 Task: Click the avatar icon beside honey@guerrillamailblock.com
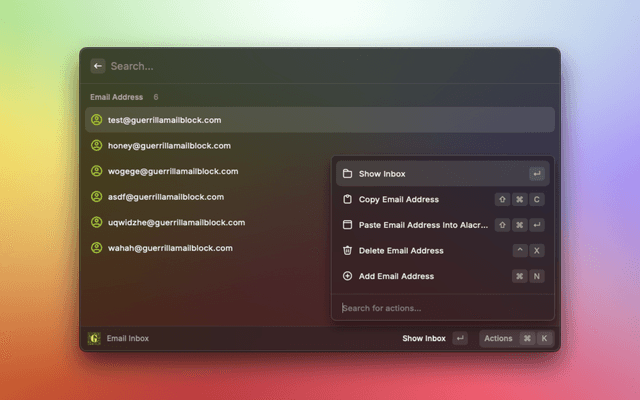[x=97, y=146]
